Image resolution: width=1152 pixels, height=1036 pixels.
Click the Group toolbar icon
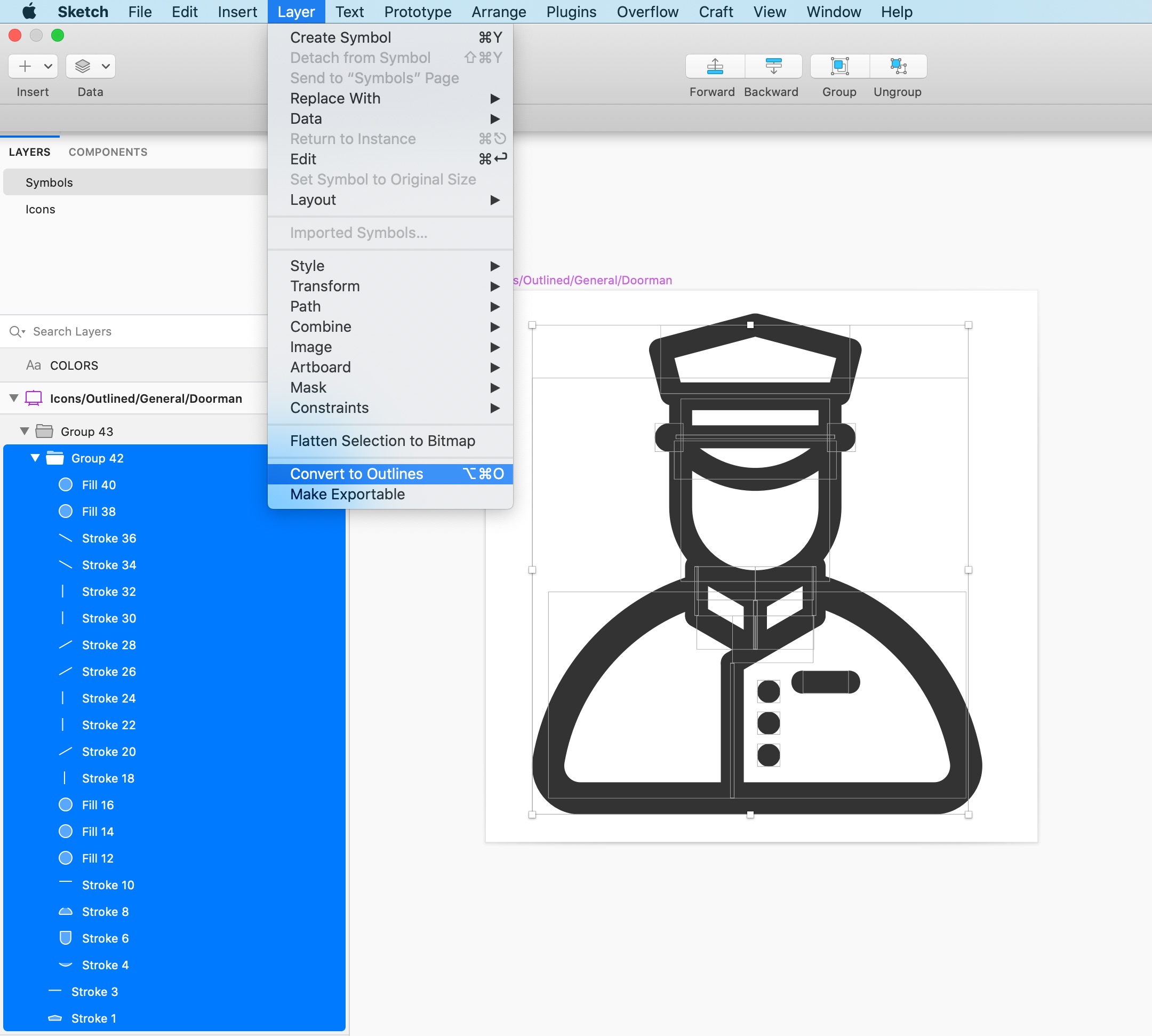click(839, 67)
